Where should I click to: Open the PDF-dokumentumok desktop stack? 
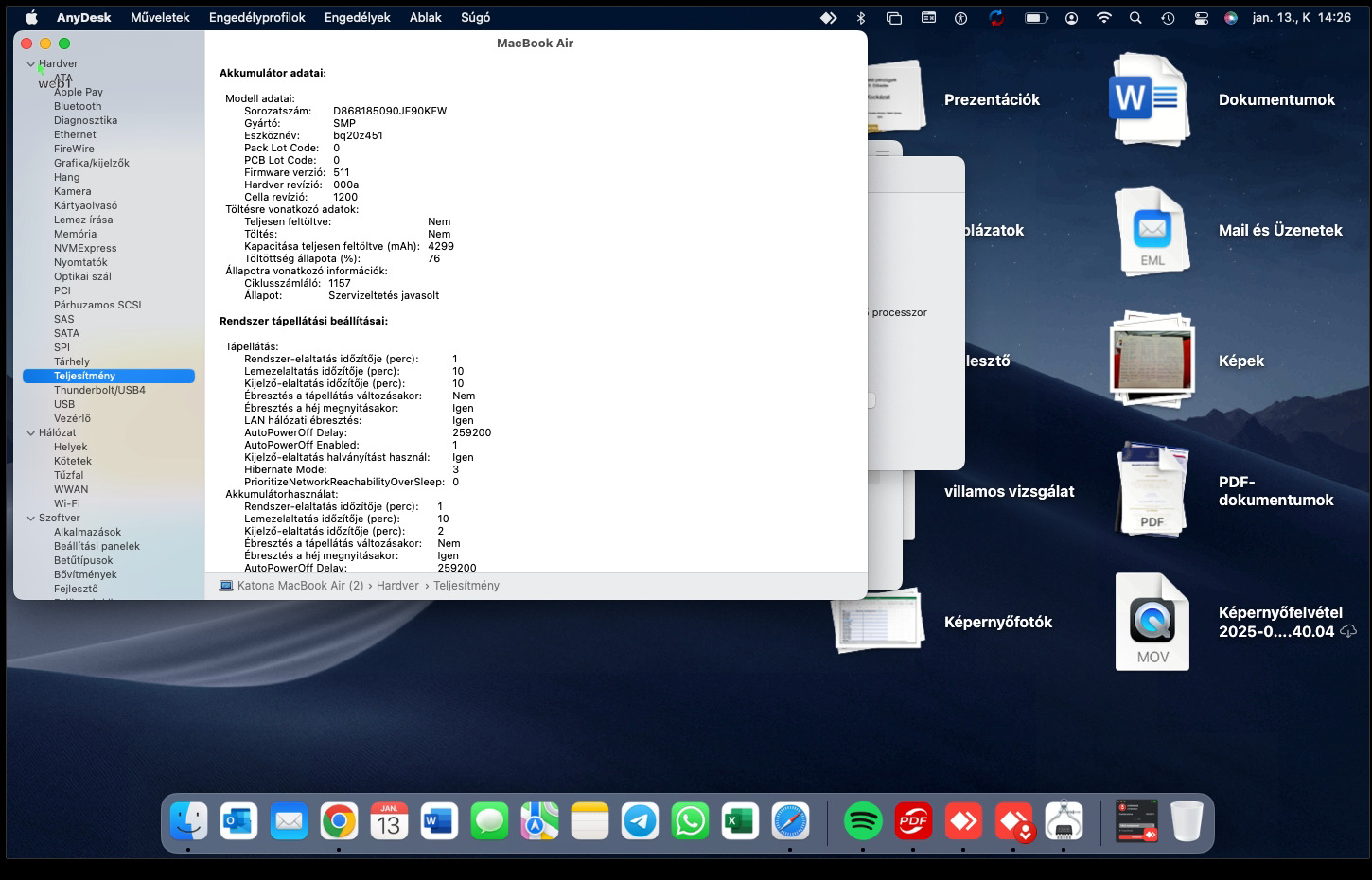pyautogui.click(x=1152, y=490)
